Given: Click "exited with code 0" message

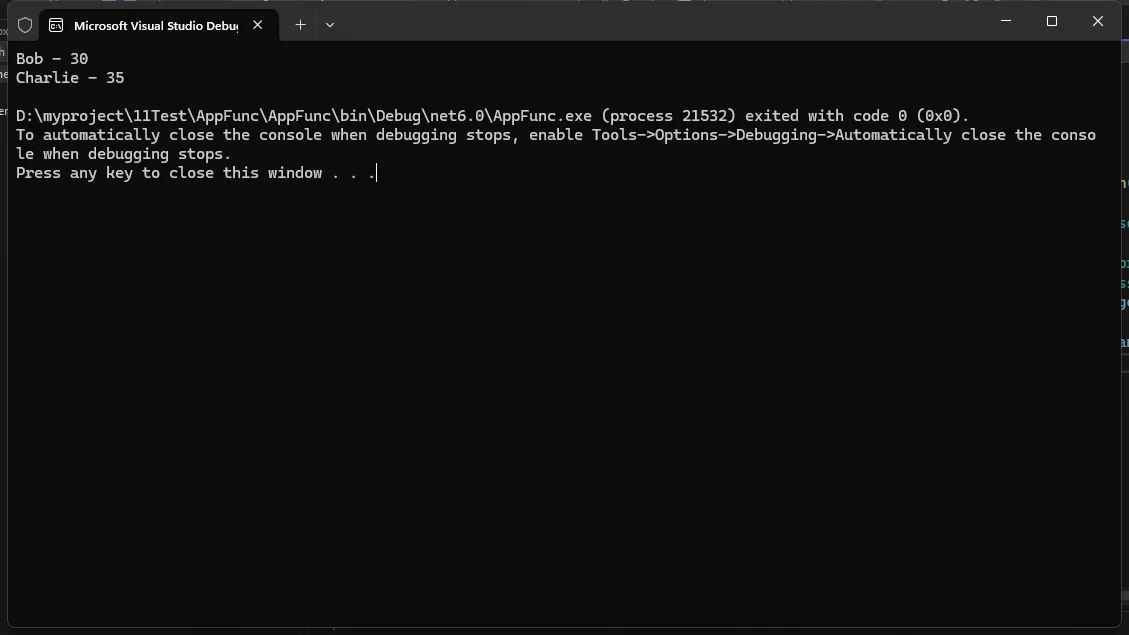Looking at the screenshot, I should click(821, 116).
